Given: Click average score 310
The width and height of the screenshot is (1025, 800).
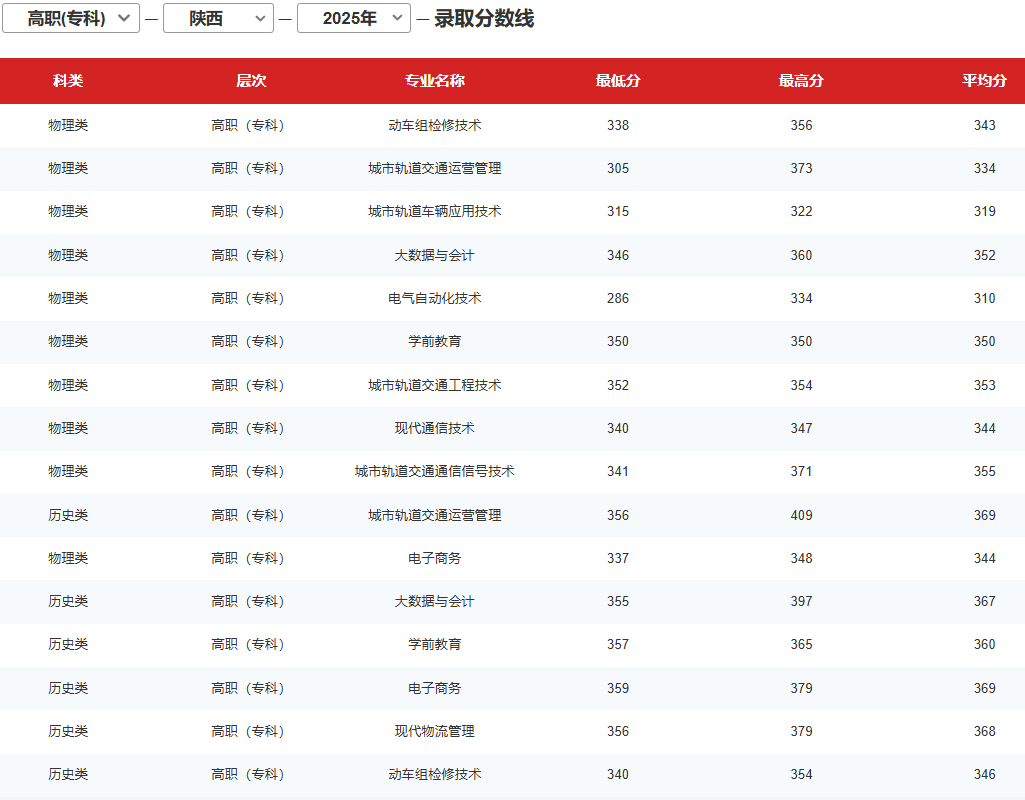Looking at the screenshot, I should (984, 299).
